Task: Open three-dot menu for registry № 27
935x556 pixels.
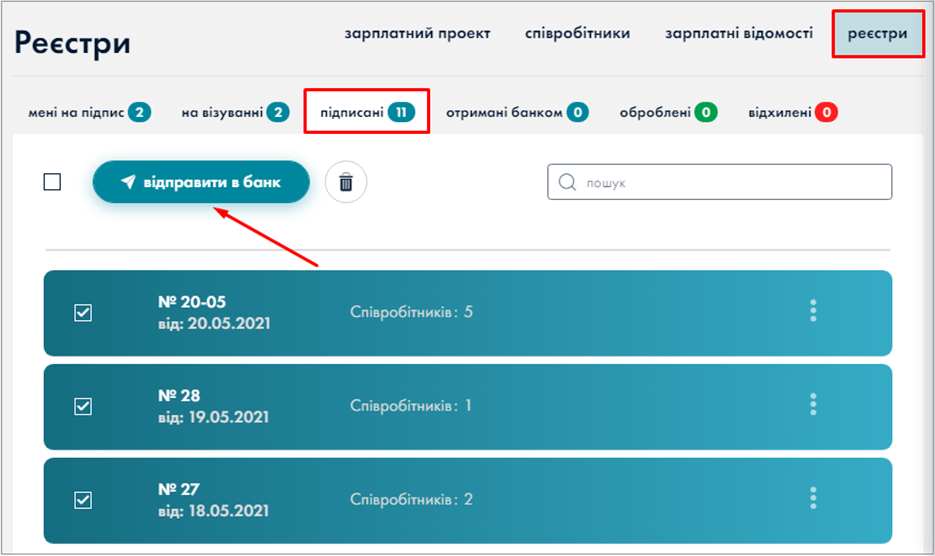Action: point(813,498)
